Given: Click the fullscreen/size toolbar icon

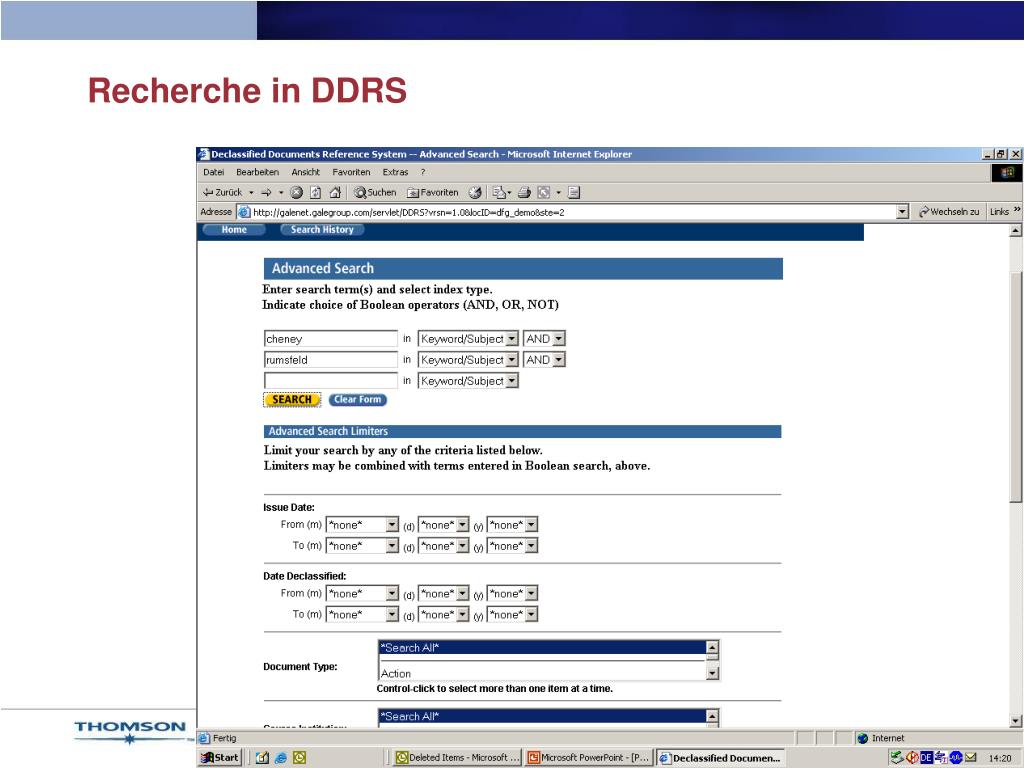Looking at the screenshot, I should click(543, 193).
